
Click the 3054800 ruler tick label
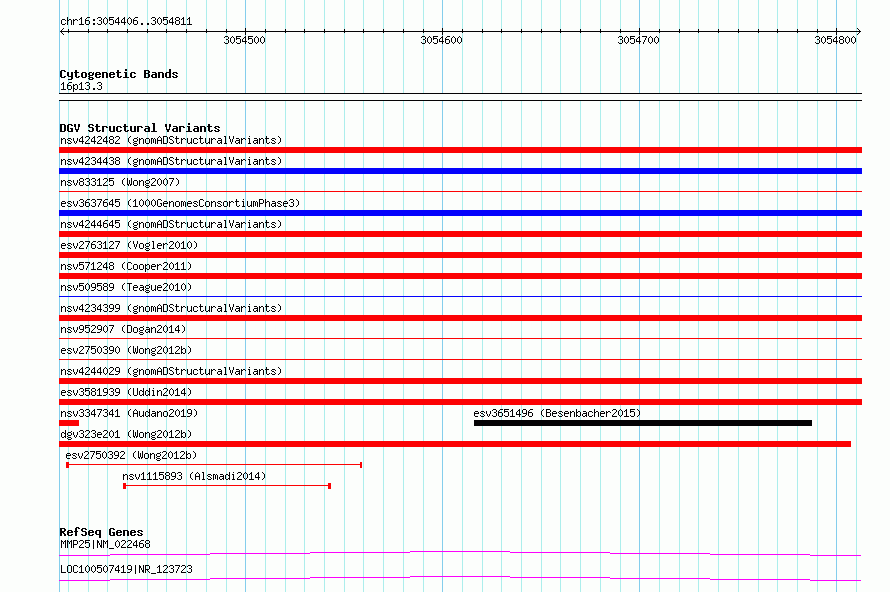tap(835, 40)
